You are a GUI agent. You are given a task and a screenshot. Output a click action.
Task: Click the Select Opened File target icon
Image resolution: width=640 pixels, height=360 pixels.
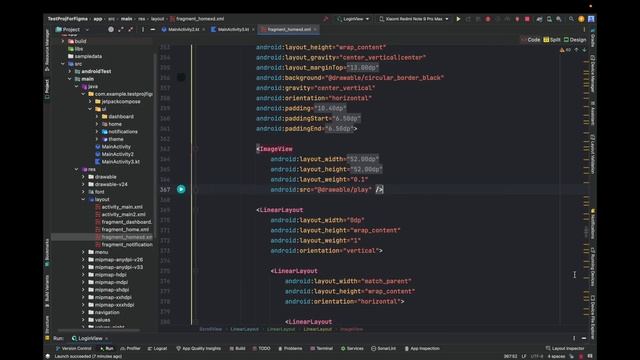point(111,29)
